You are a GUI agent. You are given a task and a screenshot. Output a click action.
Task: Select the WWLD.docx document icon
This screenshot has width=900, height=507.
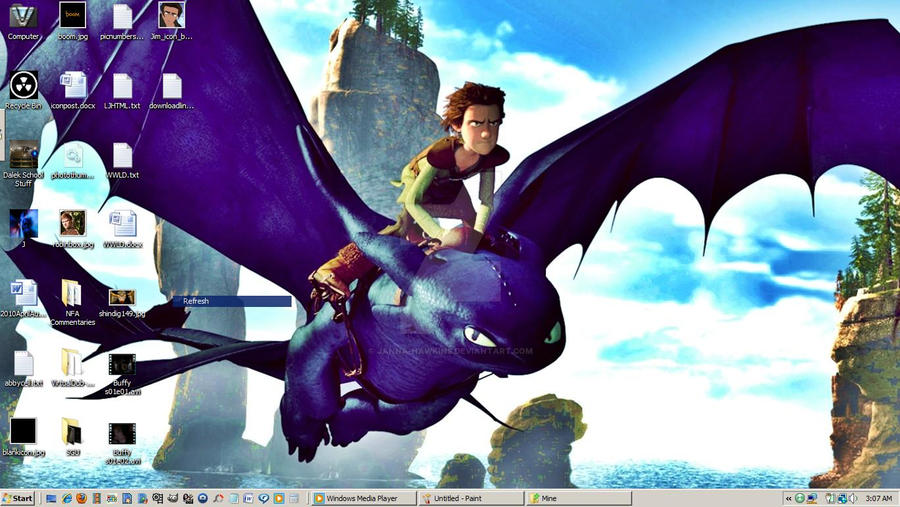122,230
